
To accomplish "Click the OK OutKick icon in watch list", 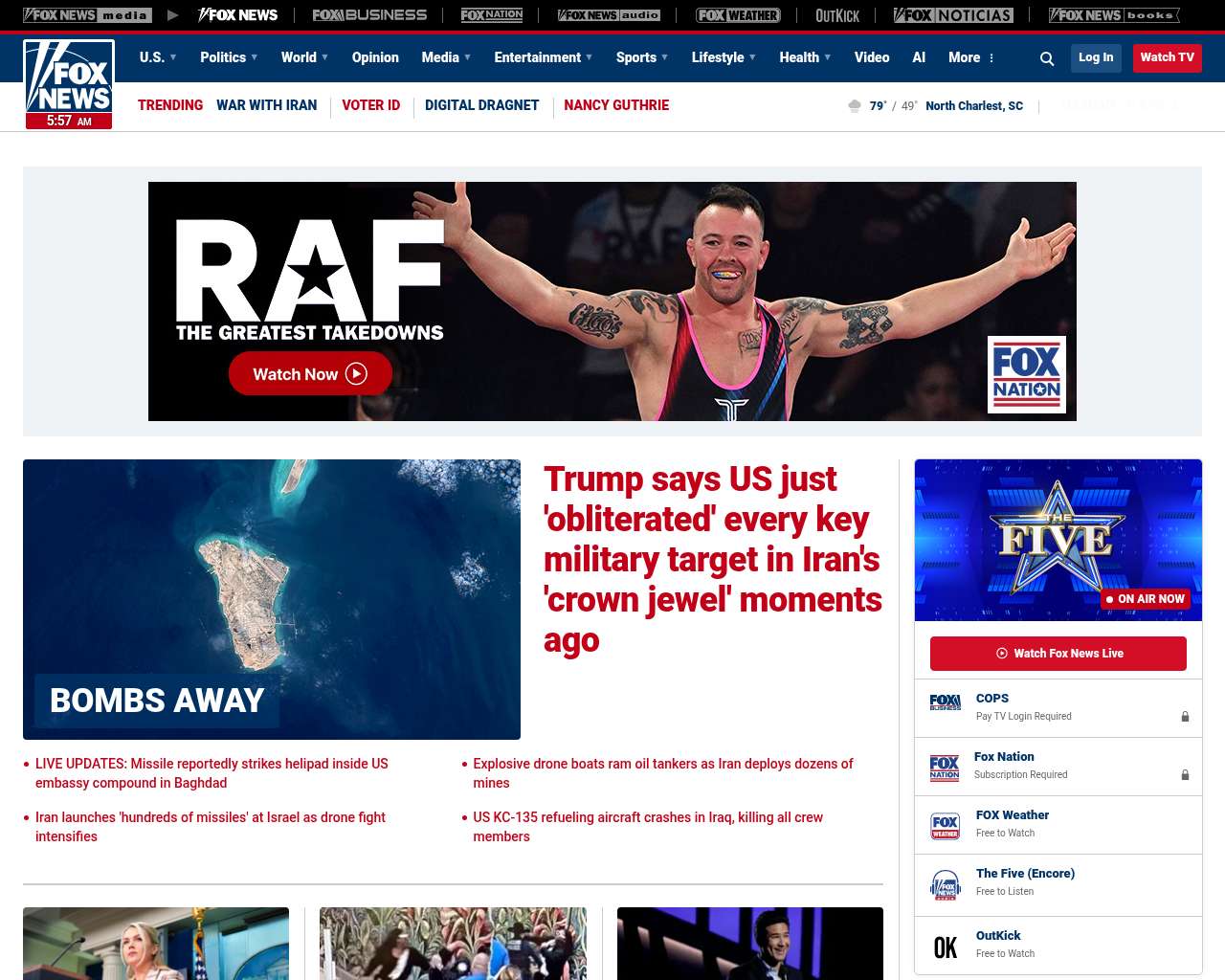I will tap(945, 947).
